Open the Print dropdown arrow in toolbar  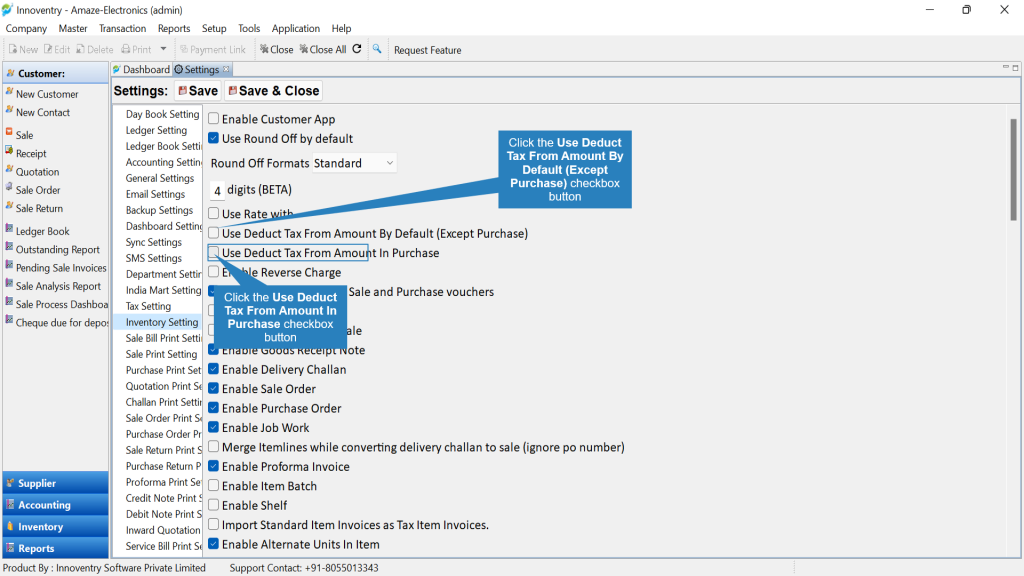pos(163,50)
